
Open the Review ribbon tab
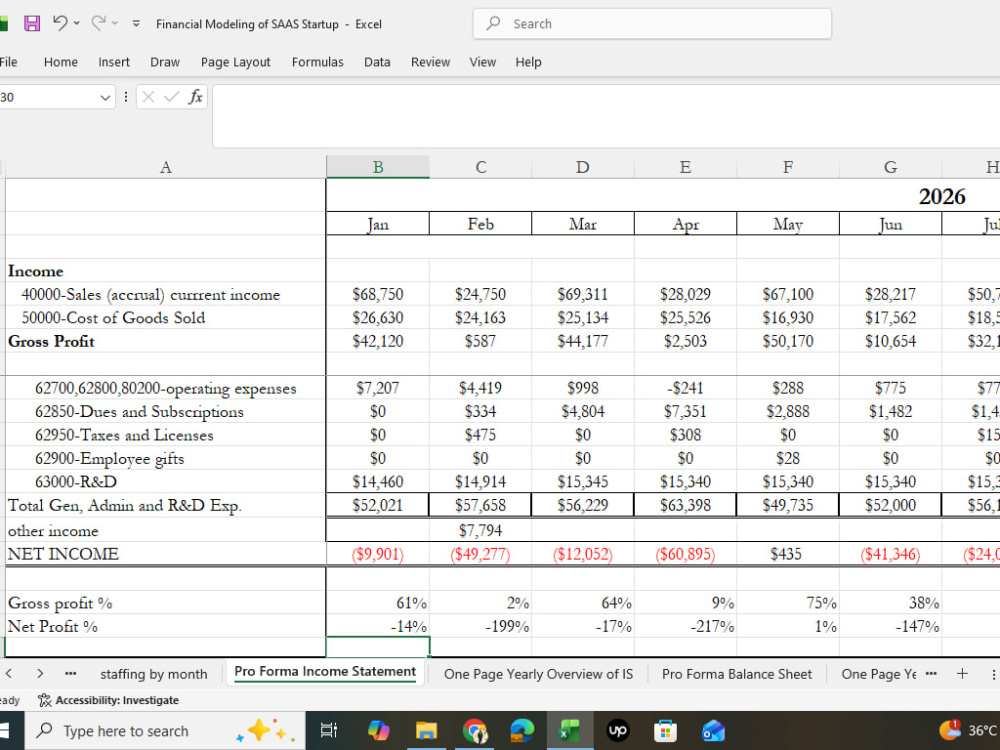coord(430,62)
